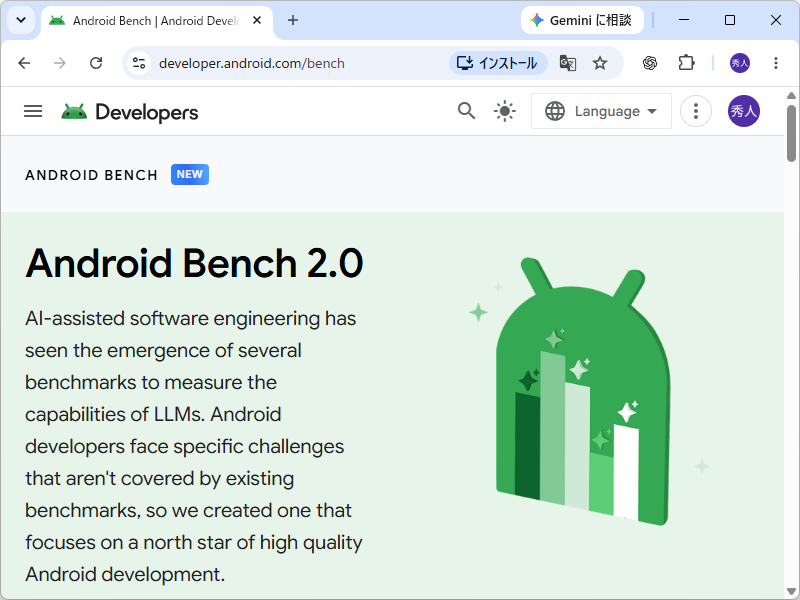Open Chrome profile avatar 秀人 in toolbar
This screenshot has height=600, width=800.
pyautogui.click(x=740, y=63)
